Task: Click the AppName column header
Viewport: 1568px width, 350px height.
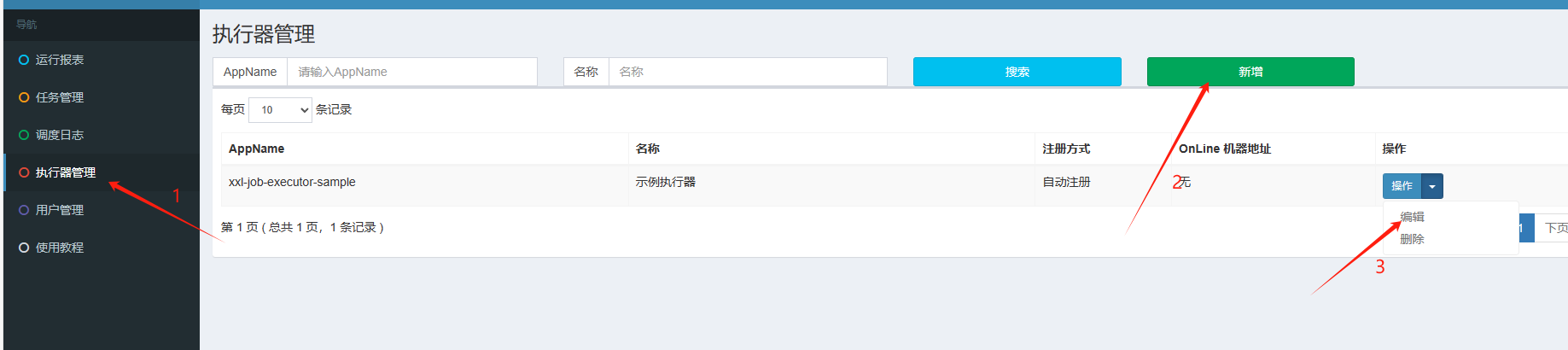Action: pyautogui.click(x=256, y=149)
